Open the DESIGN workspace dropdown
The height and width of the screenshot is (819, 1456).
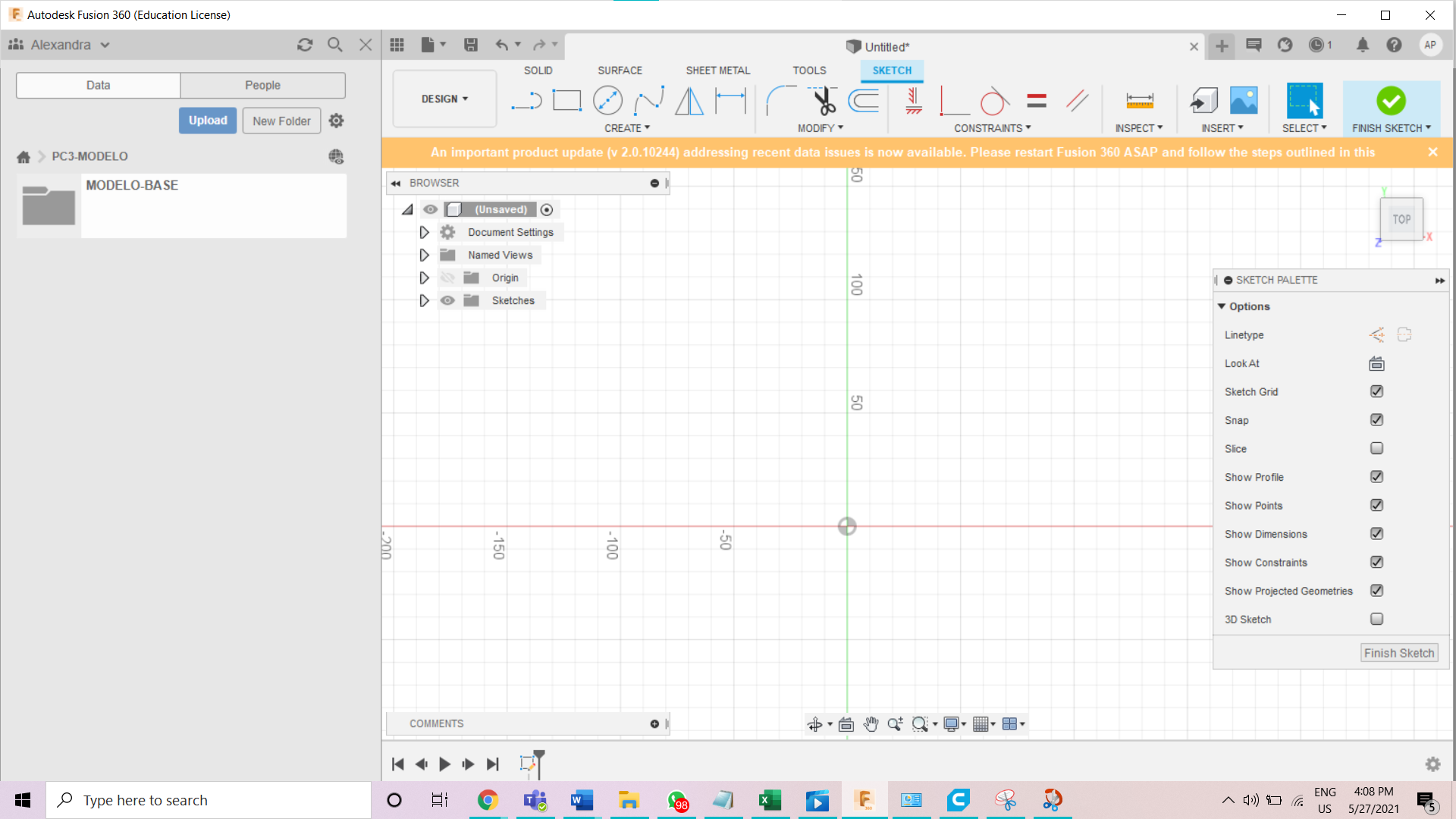[x=444, y=99]
